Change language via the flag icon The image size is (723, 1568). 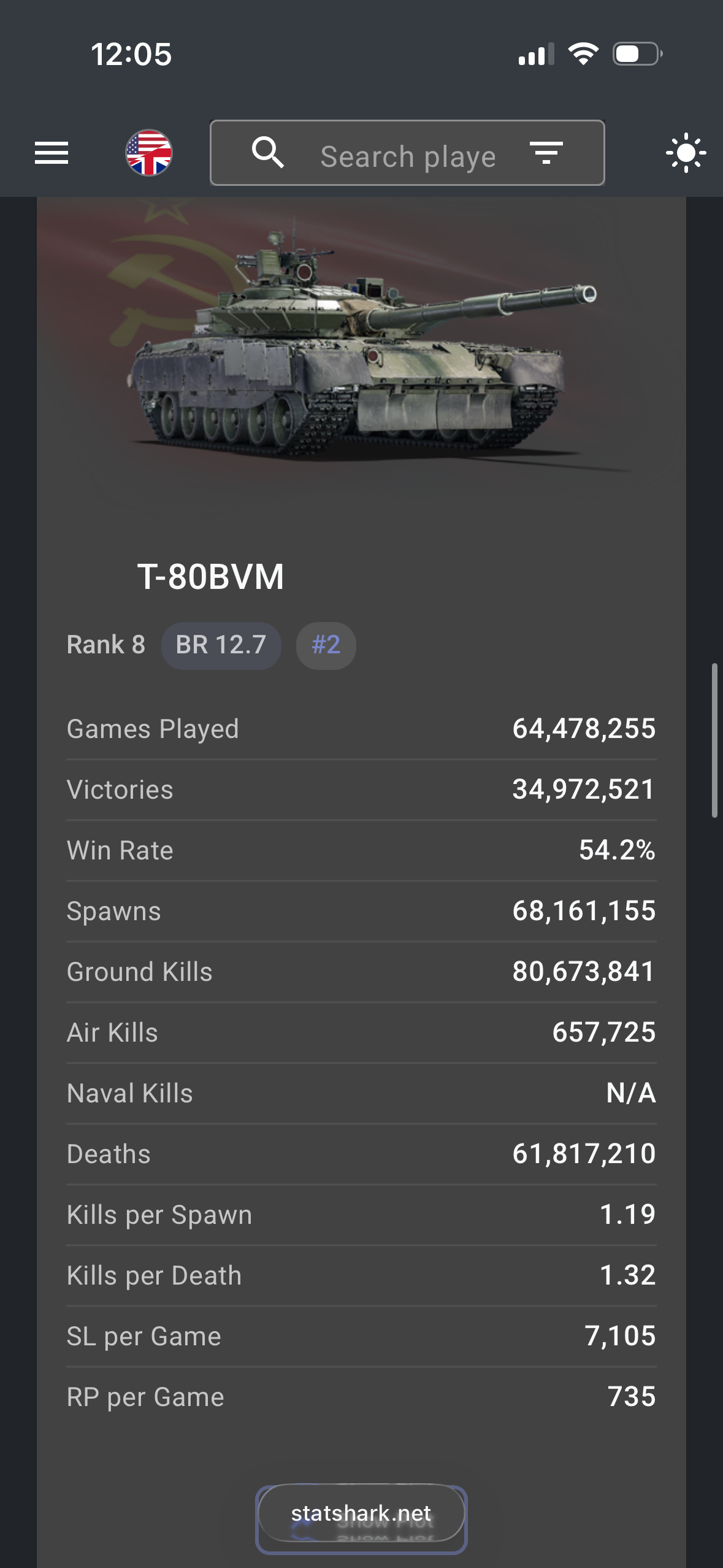[x=149, y=153]
